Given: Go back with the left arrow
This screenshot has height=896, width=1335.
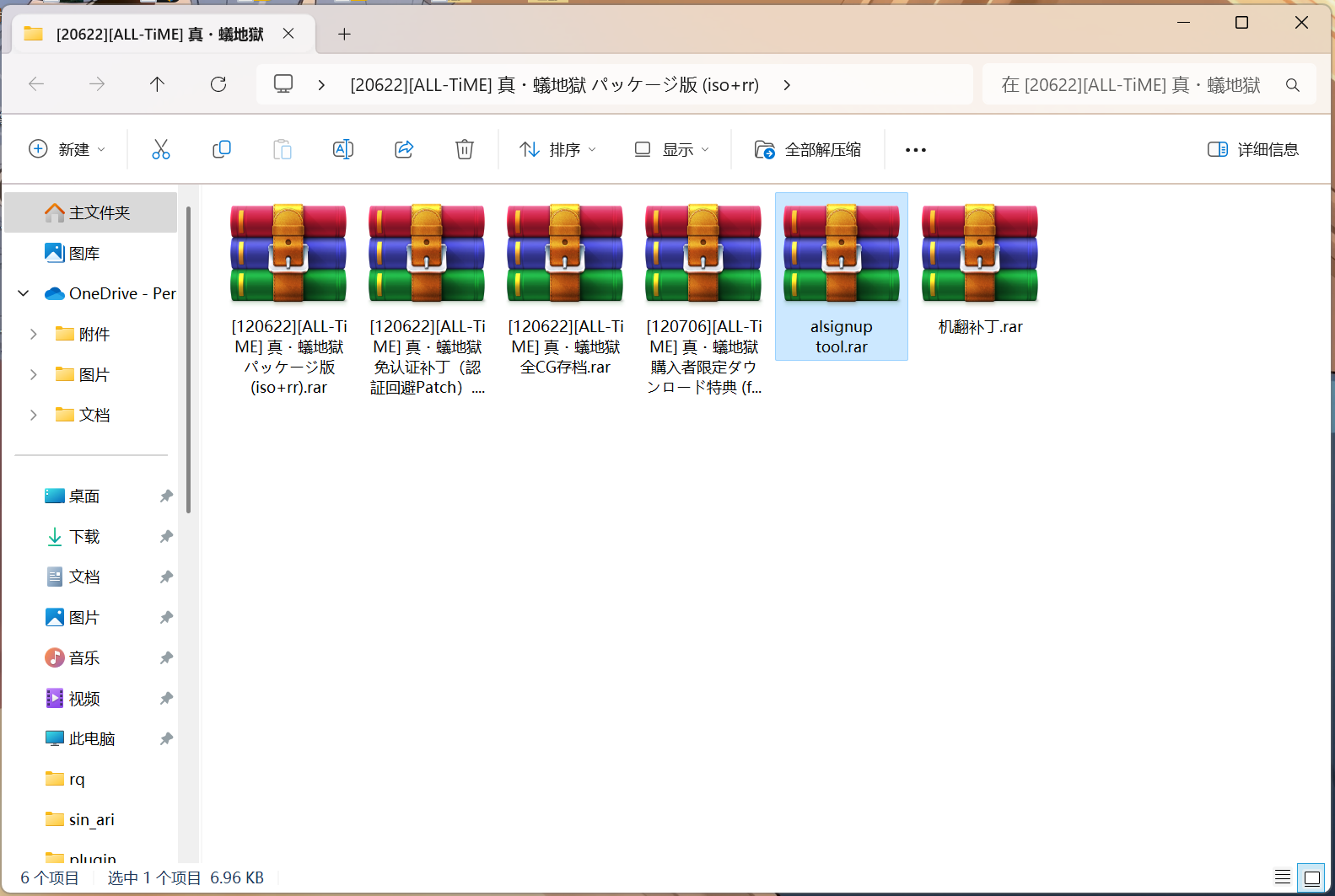Looking at the screenshot, I should click(36, 84).
